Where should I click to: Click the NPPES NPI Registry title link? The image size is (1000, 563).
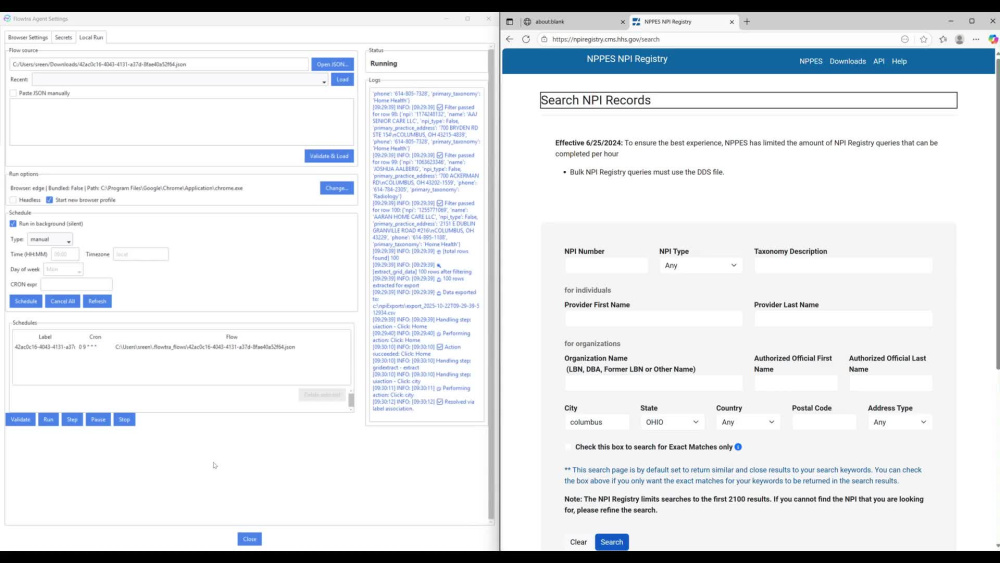click(627, 59)
